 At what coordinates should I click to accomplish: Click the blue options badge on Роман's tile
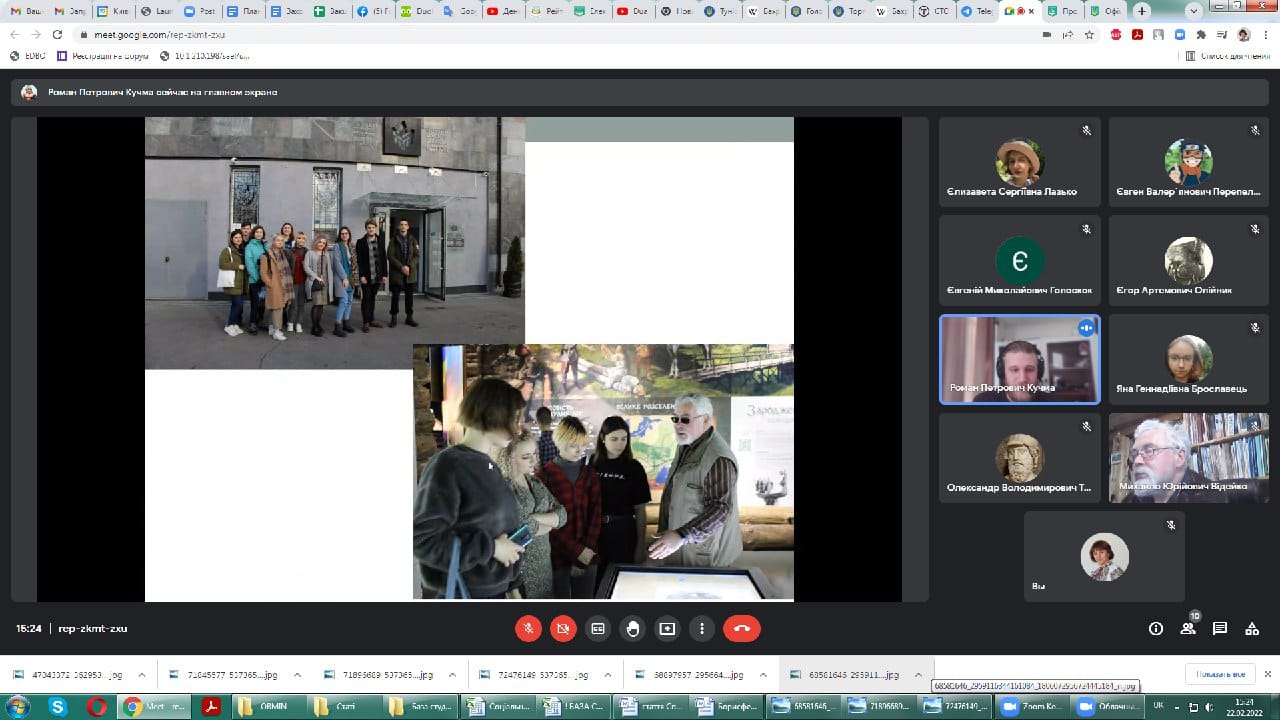tap(1085, 328)
